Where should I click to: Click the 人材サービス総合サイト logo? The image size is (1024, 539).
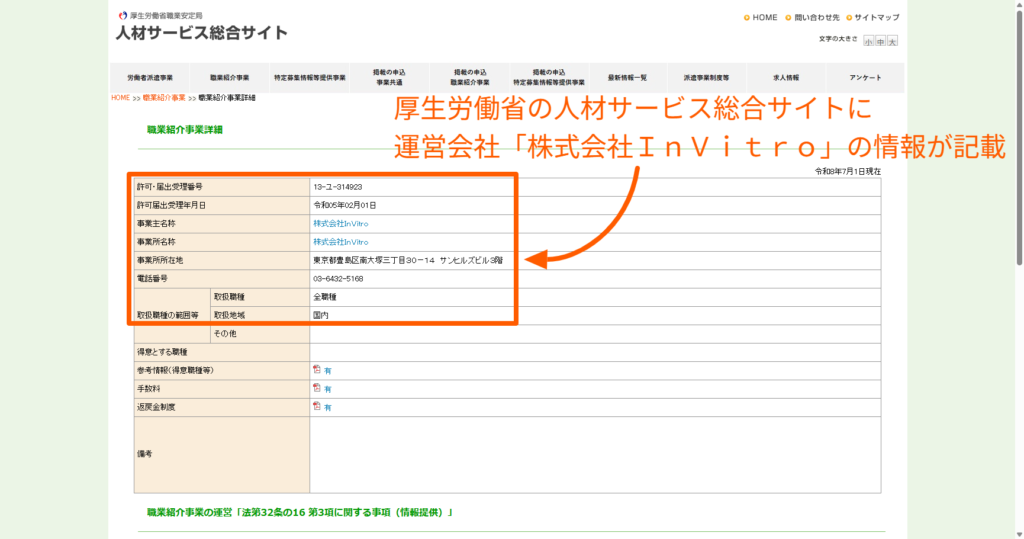point(202,33)
